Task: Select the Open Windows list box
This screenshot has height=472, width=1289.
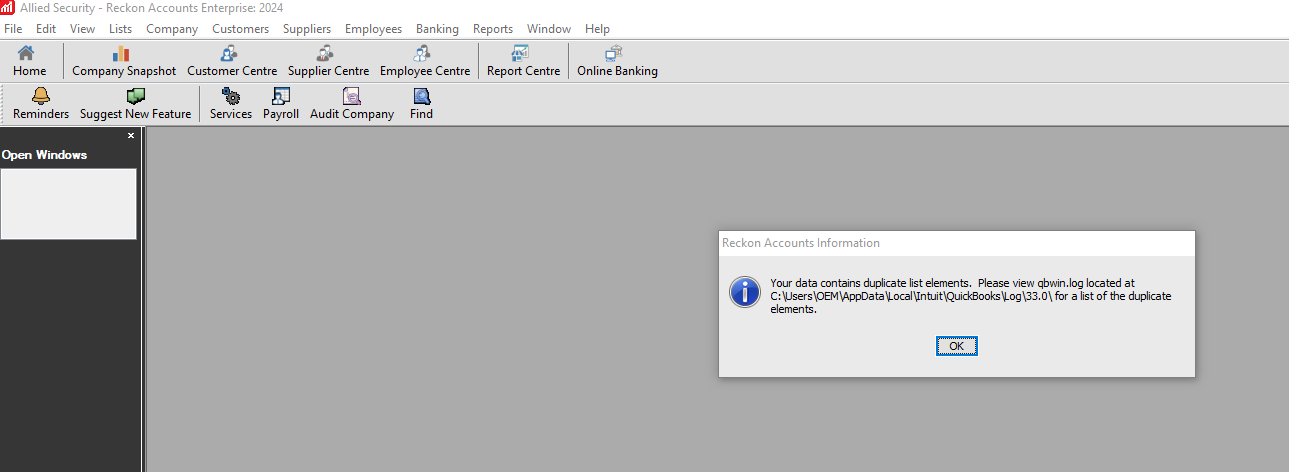Action: (x=68, y=204)
